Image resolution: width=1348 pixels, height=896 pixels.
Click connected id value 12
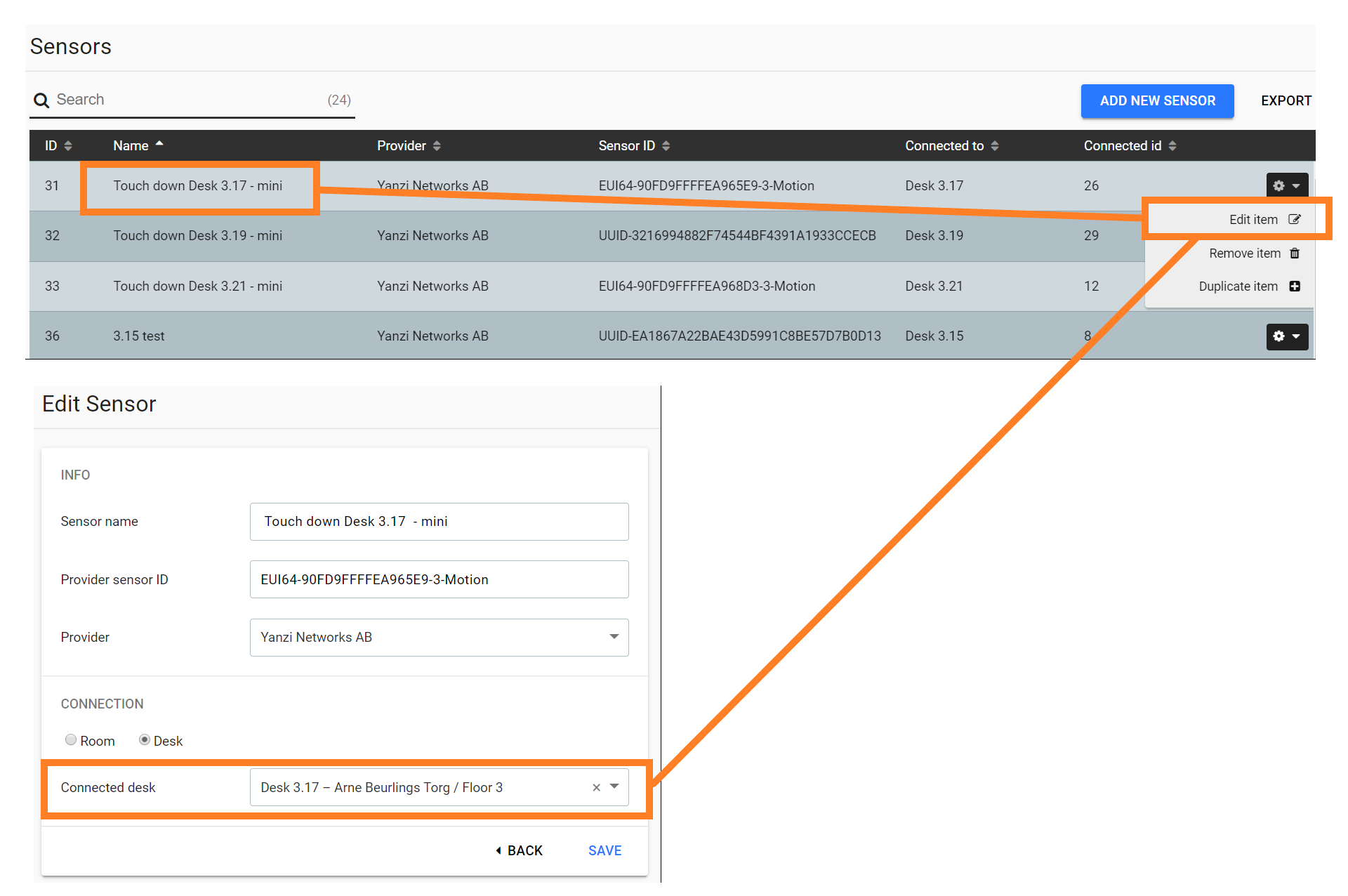coord(1091,286)
